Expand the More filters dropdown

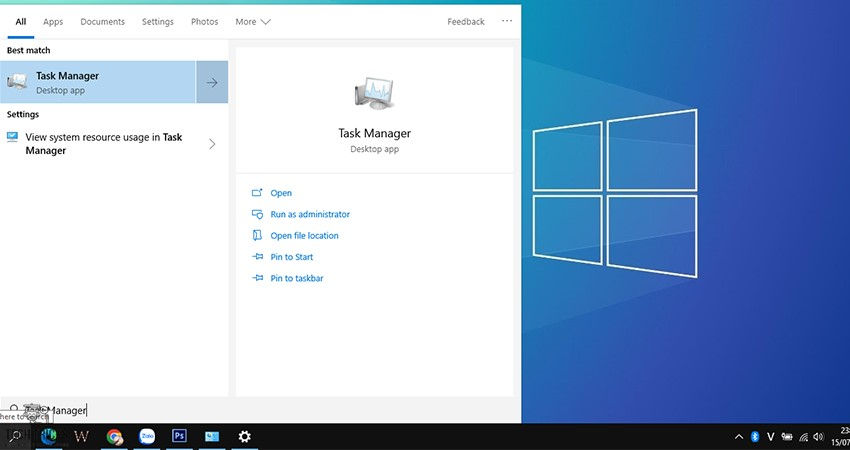point(253,22)
